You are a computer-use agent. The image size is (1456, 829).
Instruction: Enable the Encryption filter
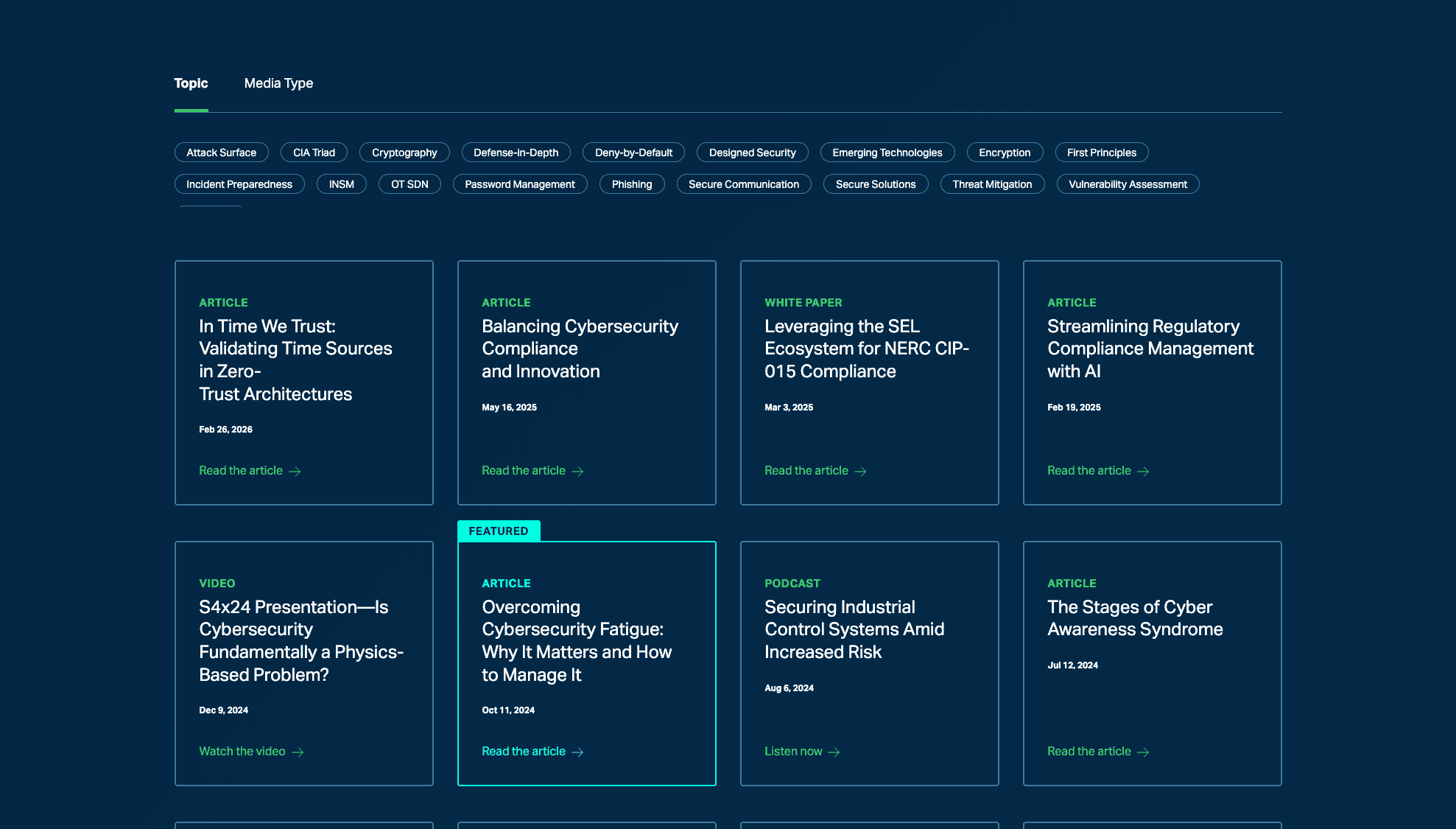coord(1005,152)
